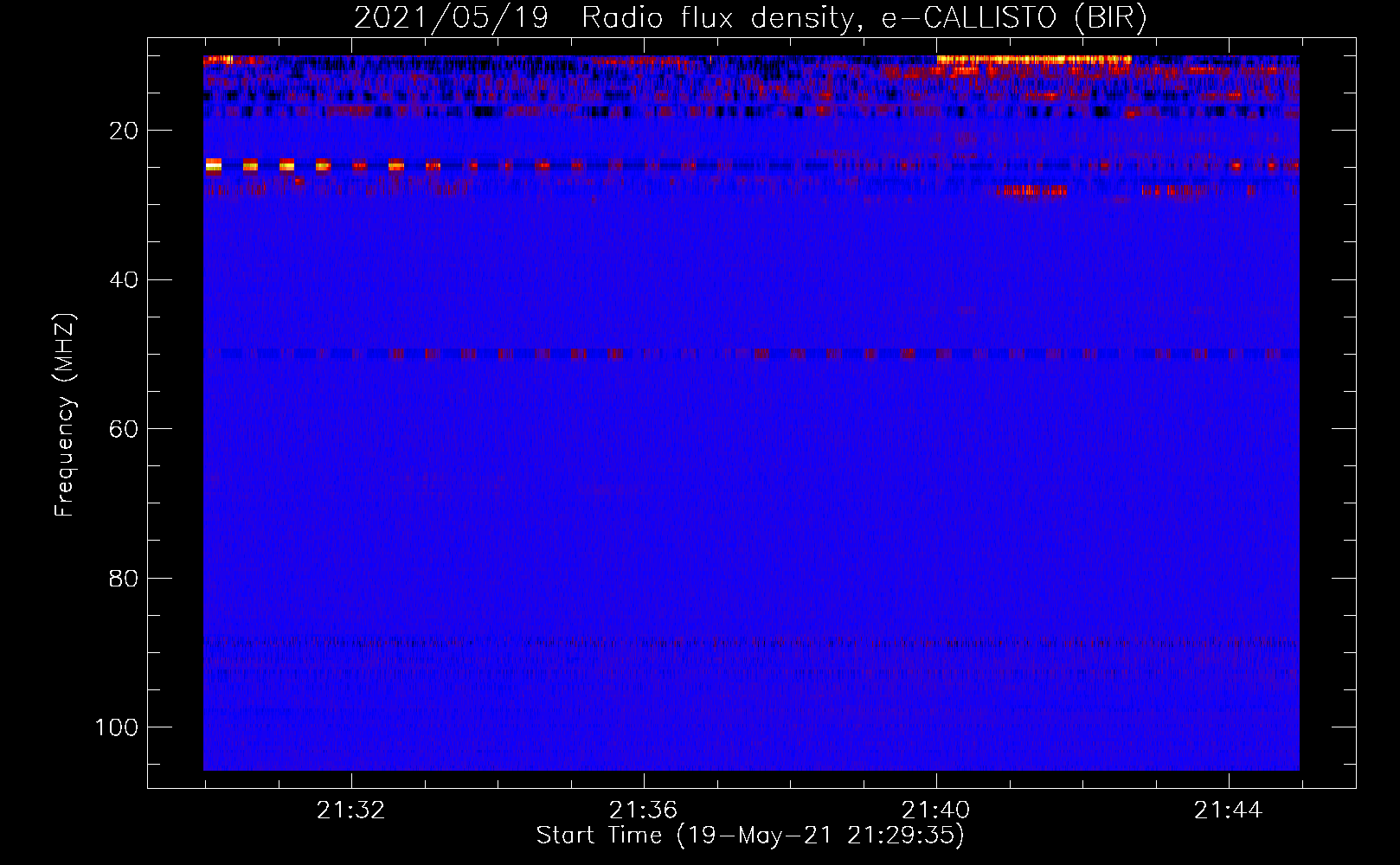Click the 'Frequency (MHZ)' axis label
This screenshot has height=865, width=1400.
tap(65, 415)
